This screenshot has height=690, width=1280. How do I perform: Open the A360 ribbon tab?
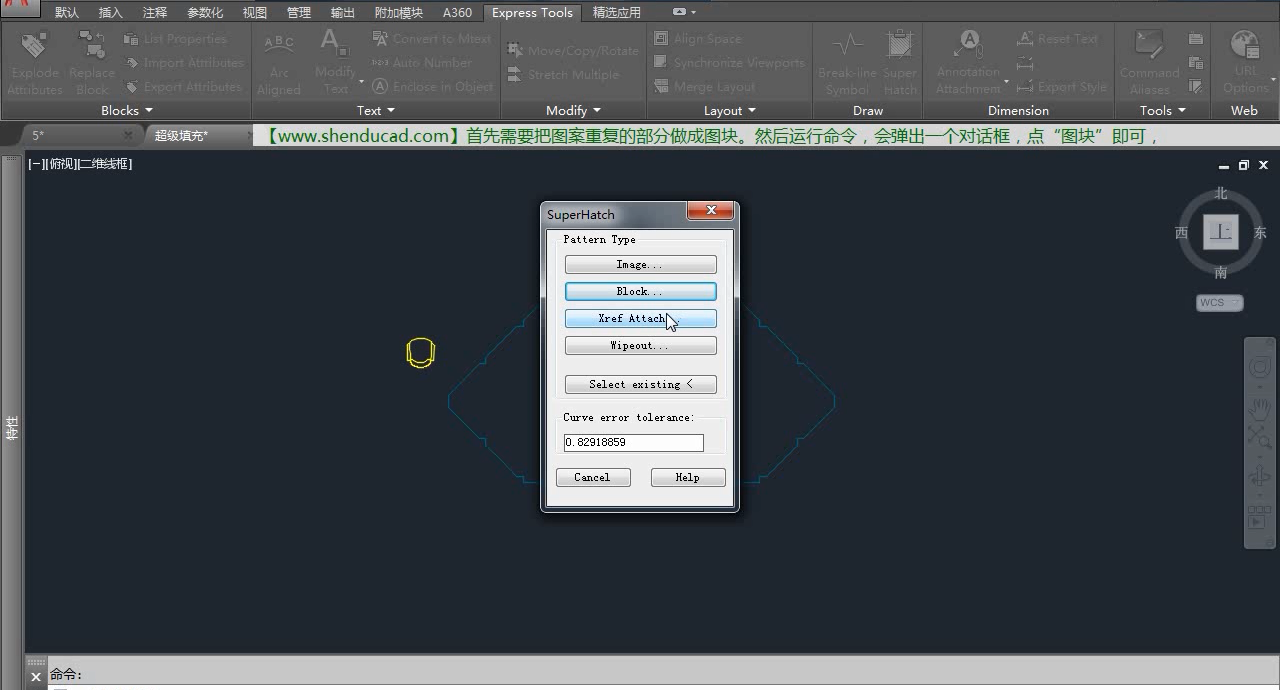[x=457, y=13]
